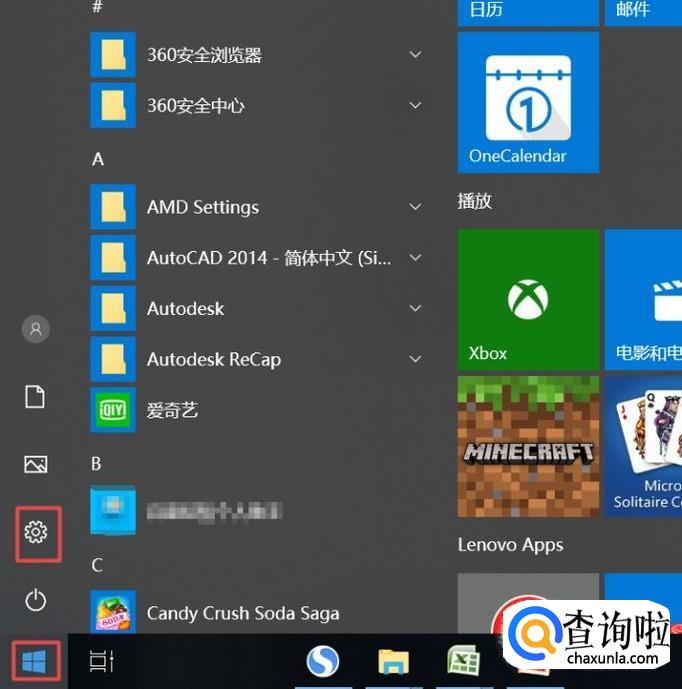
Task: Expand the AutoCAD 2014 chevron
Action: pyautogui.click(x=415, y=257)
